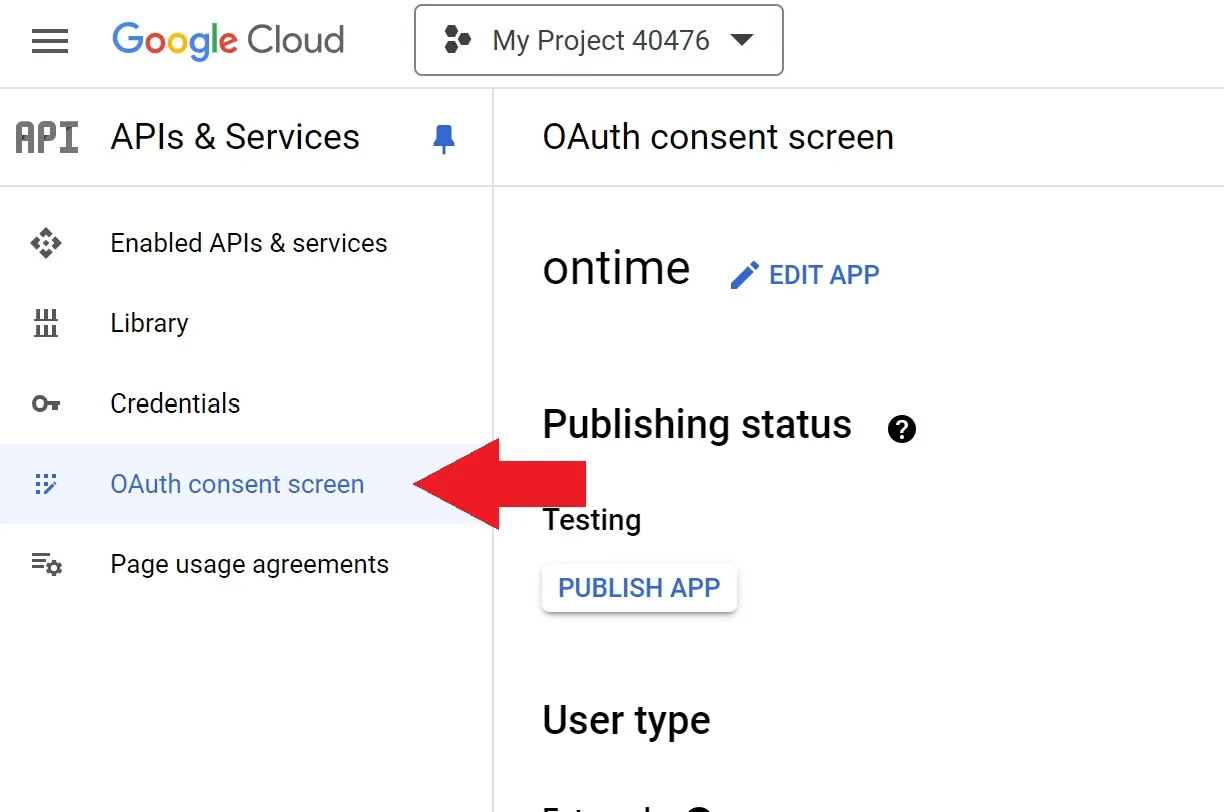Click the APIs & Services heading

[x=235, y=137]
